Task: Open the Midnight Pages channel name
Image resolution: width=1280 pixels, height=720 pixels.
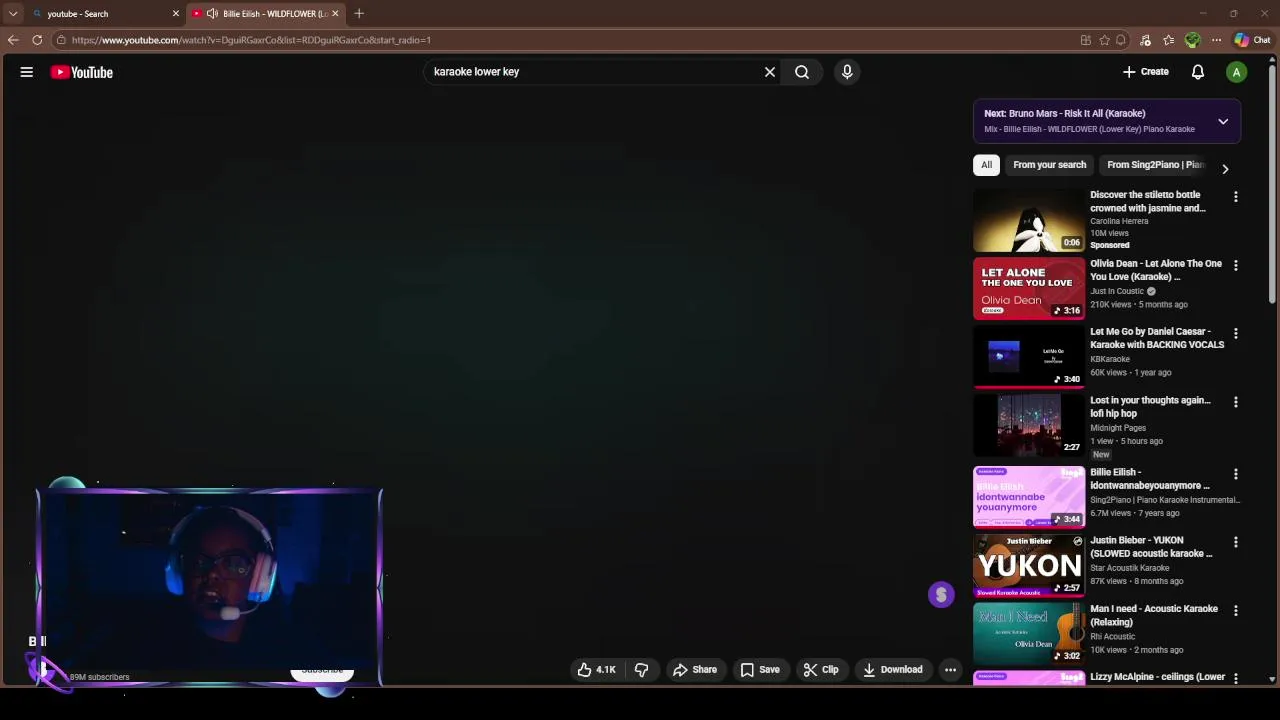Action: (x=1118, y=428)
